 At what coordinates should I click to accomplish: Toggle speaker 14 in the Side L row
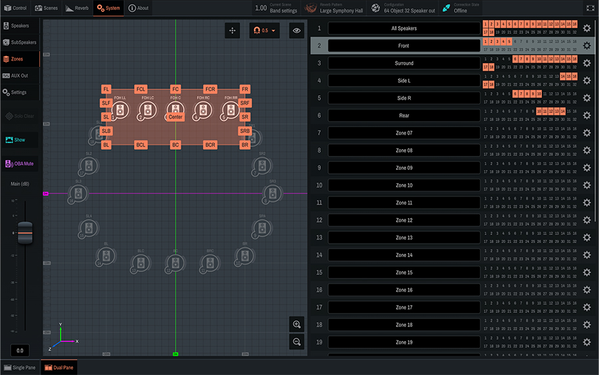coord(562,76)
